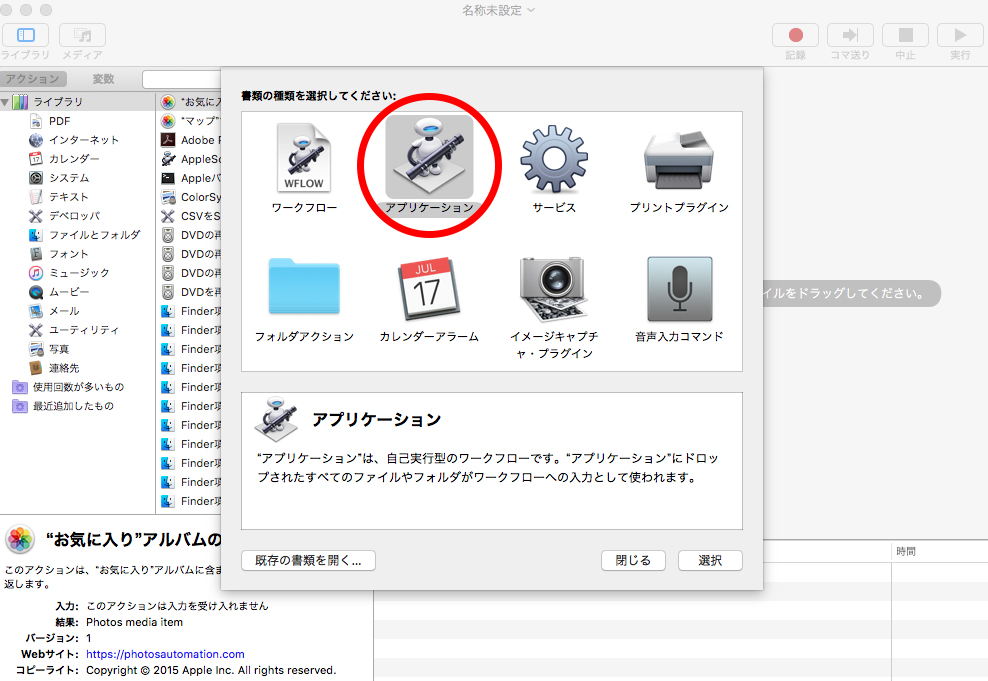Image resolution: width=988 pixels, height=681 pixels.
Task: Choose the フォルダアクション folder icon
Action: pos(304,288)
